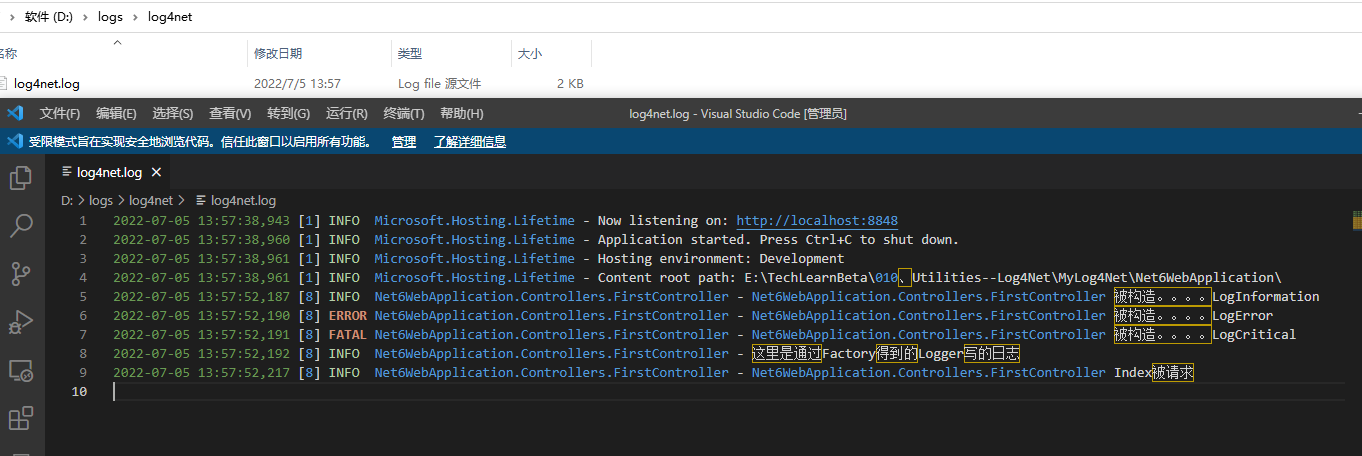Click the 管理 link in restricted mode banner
The height and width of the screenshot is (456, 1362).
coord(404,142)
